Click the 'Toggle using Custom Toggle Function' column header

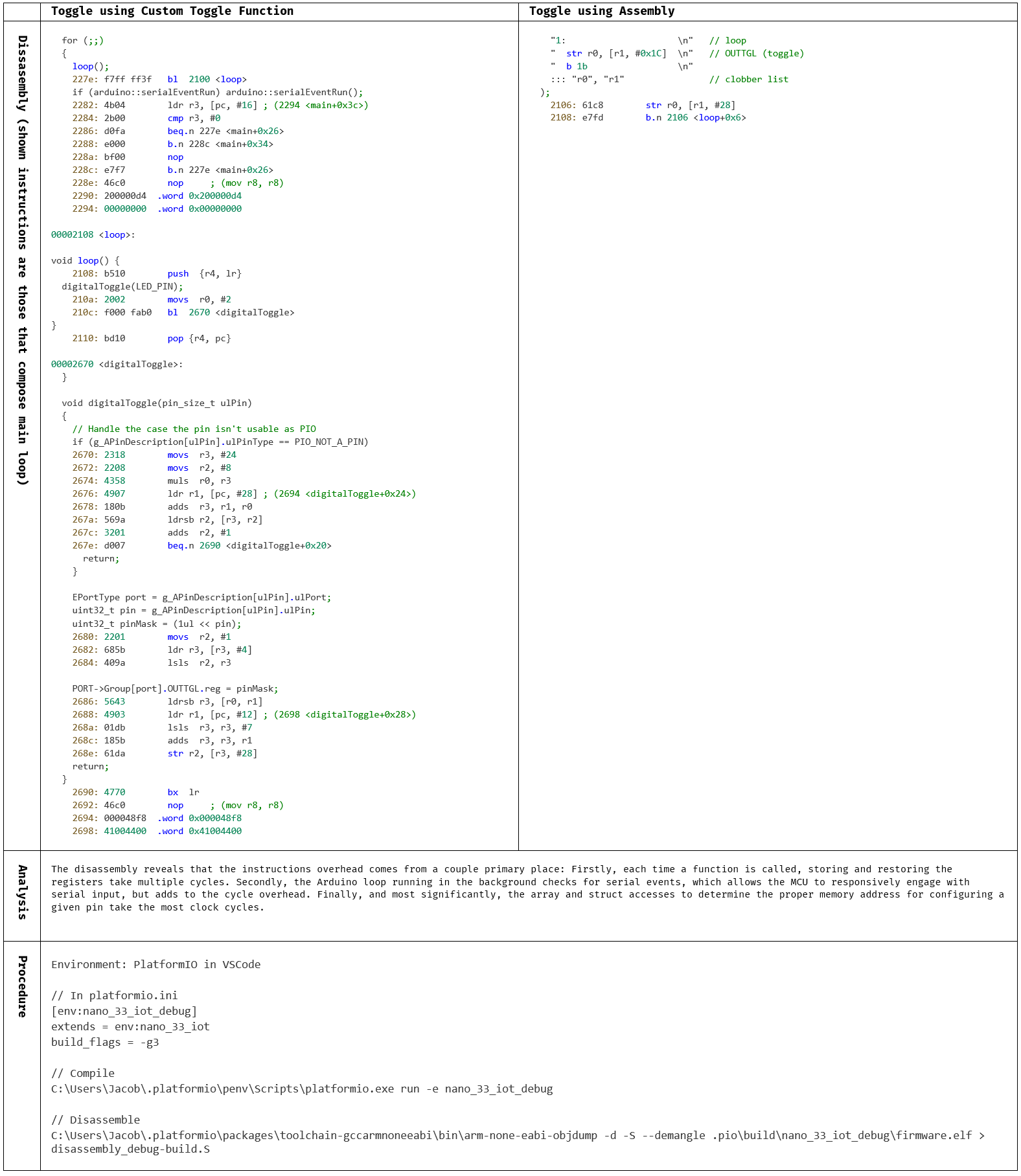point(172,11)
